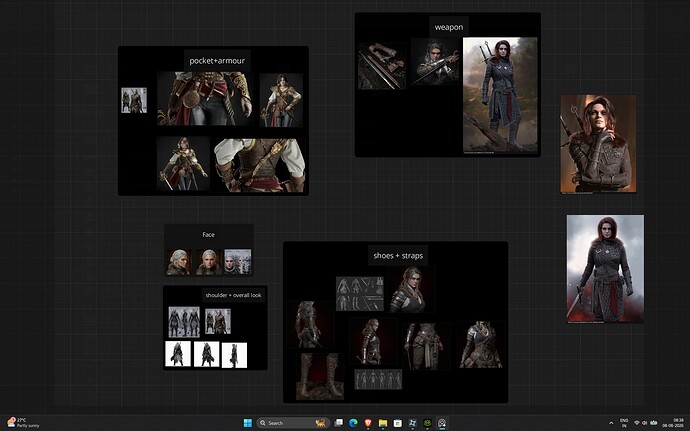
Task: Select the four-figure lineup in shoulder group
Action: (x=184, y=322)
